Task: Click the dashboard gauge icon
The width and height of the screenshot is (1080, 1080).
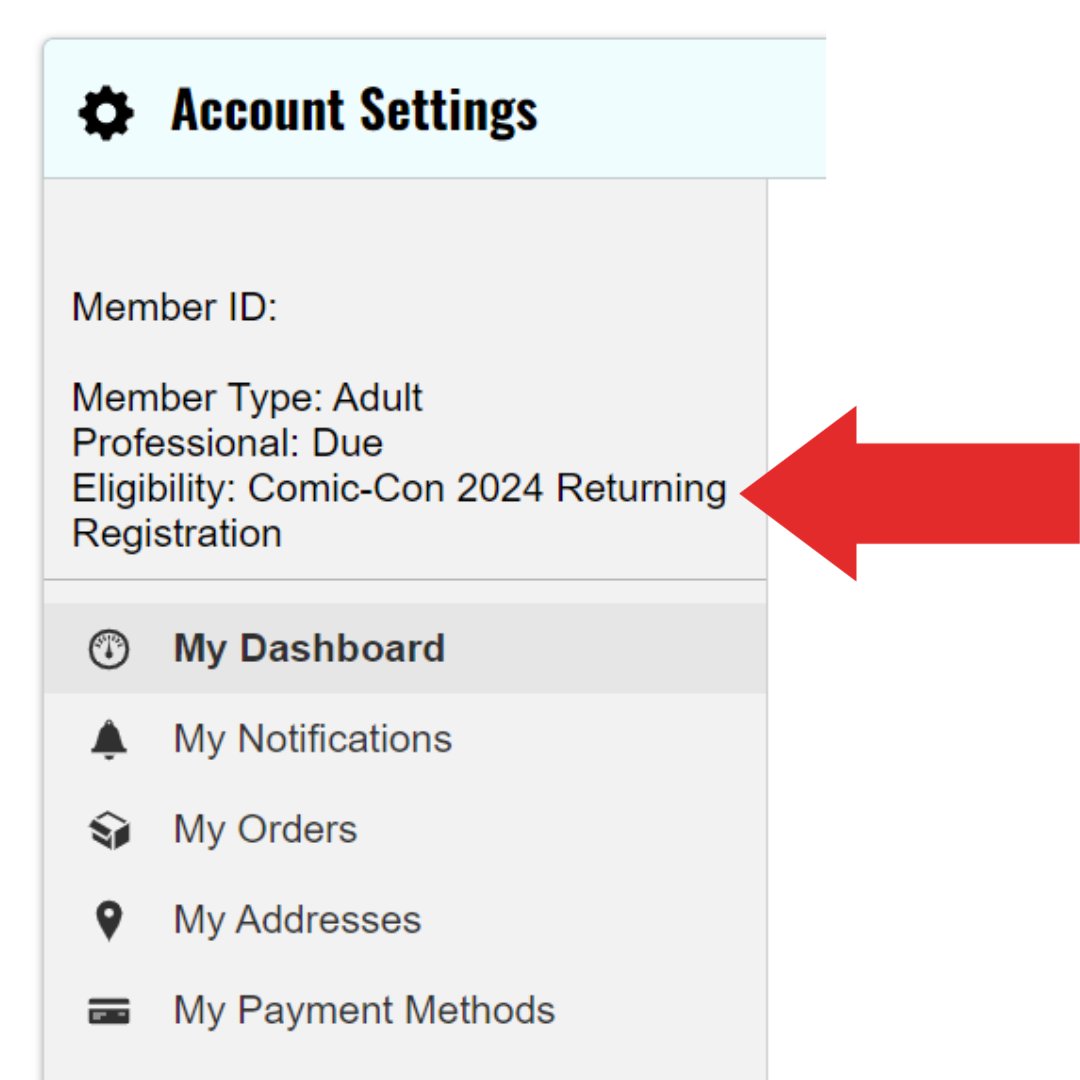Action: coord(109,649)
